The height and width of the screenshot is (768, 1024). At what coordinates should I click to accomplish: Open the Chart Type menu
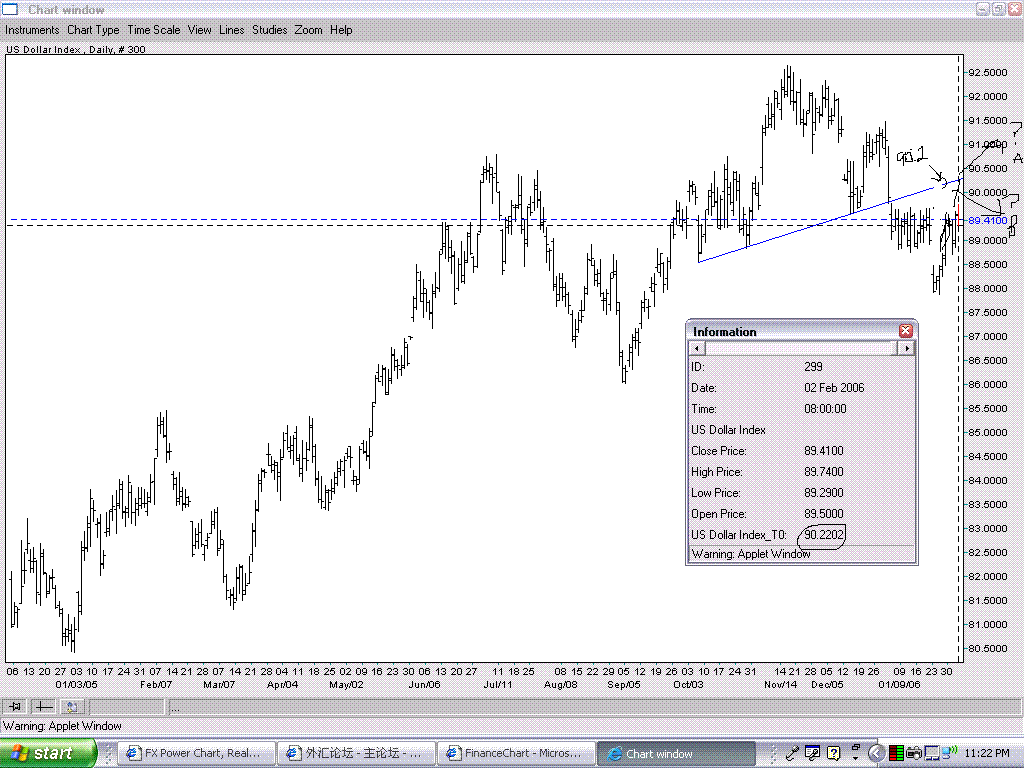tap(93, 30)
